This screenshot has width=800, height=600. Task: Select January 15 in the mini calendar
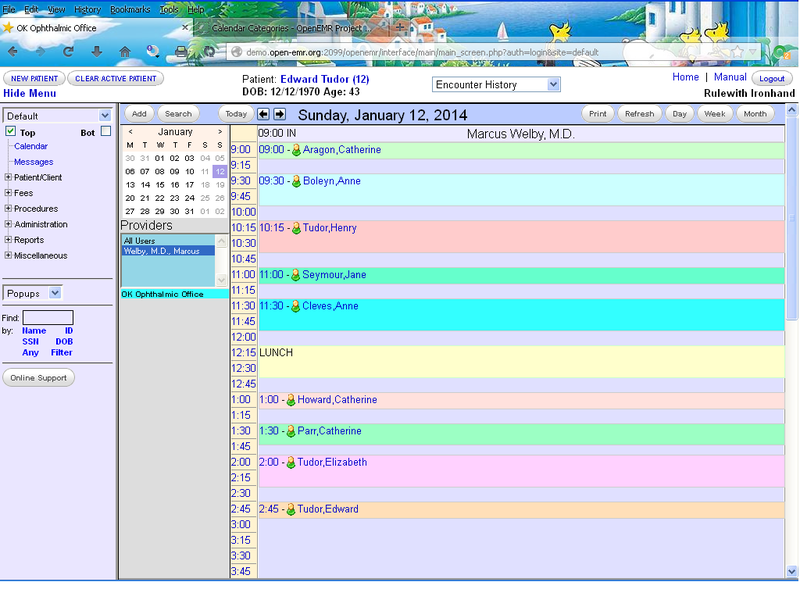161,185
